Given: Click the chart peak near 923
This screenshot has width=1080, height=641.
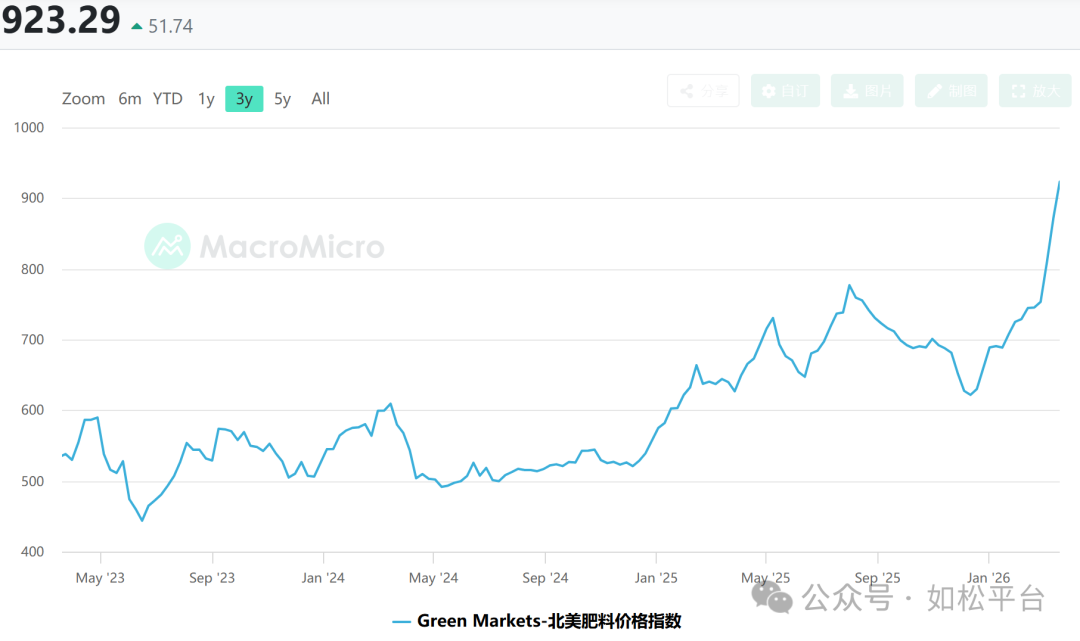Looking at the screenshot, I should [1058, 183].
